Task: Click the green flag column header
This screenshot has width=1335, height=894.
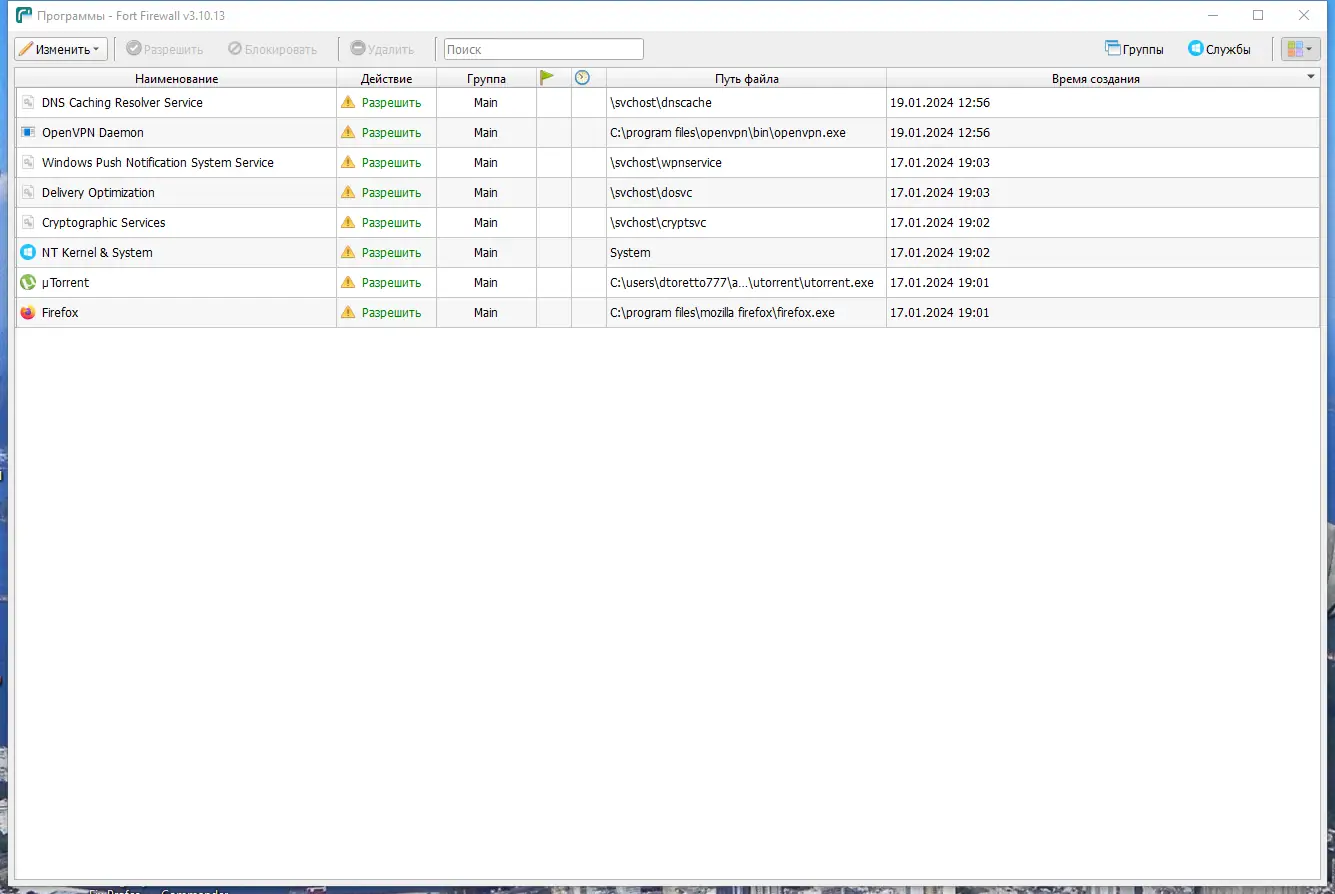Action: [547, 77]
